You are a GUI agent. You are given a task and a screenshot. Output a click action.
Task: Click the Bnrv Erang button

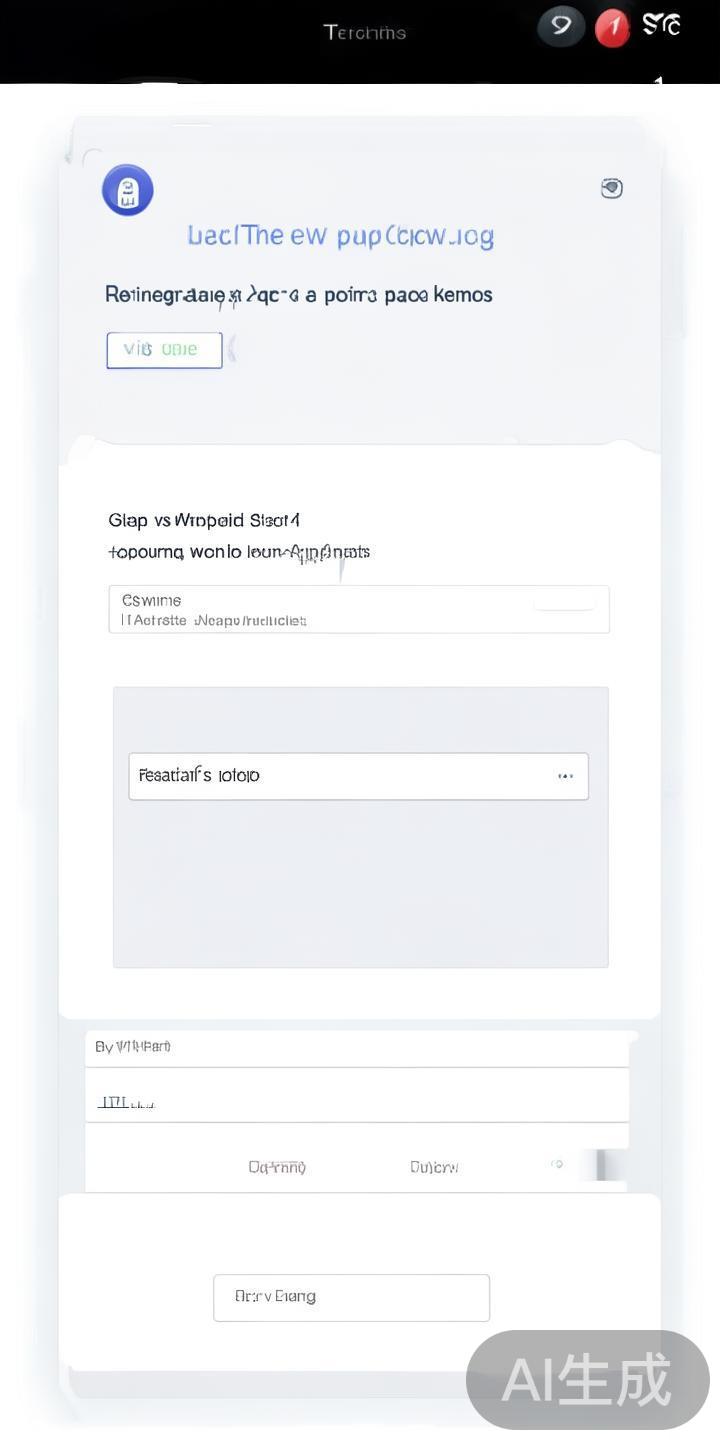pyautogui.click(x=351, y=1297)
